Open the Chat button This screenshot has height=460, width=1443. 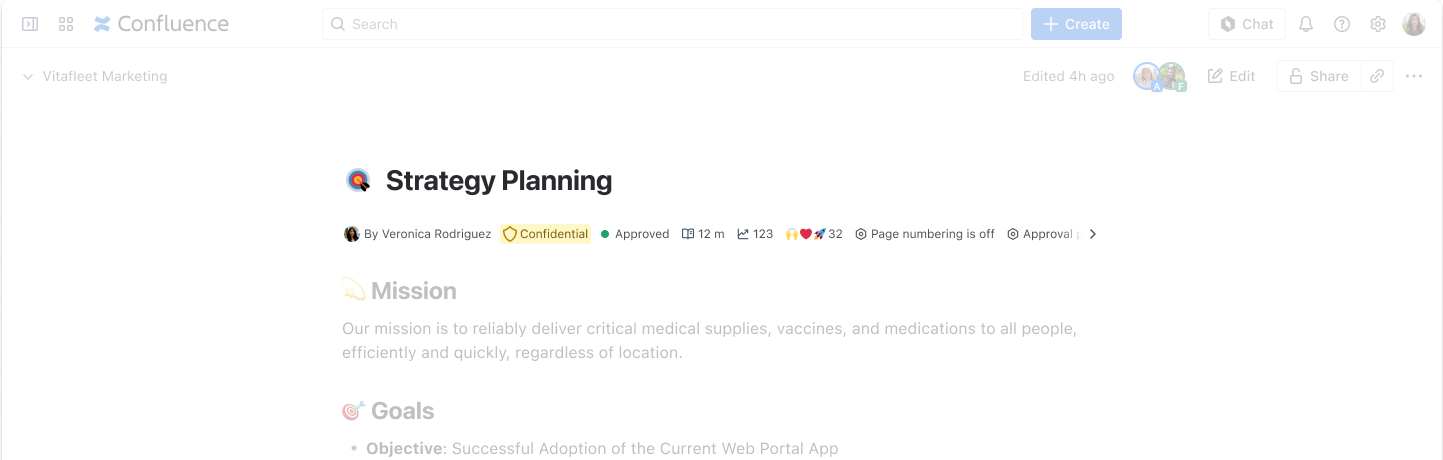pos(1247,24)
